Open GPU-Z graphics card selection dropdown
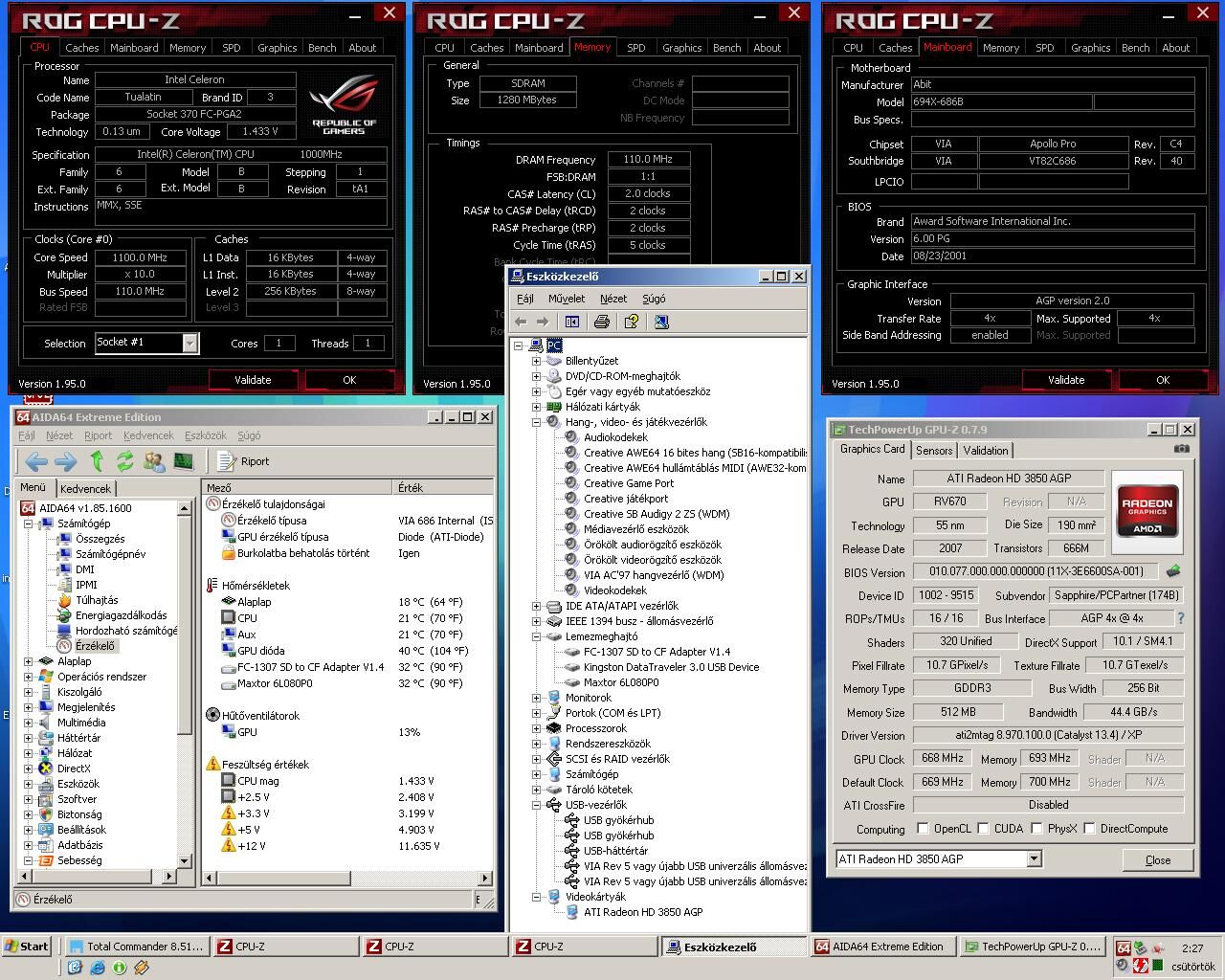1225x980 pixels. click(x=1034, y=859)
